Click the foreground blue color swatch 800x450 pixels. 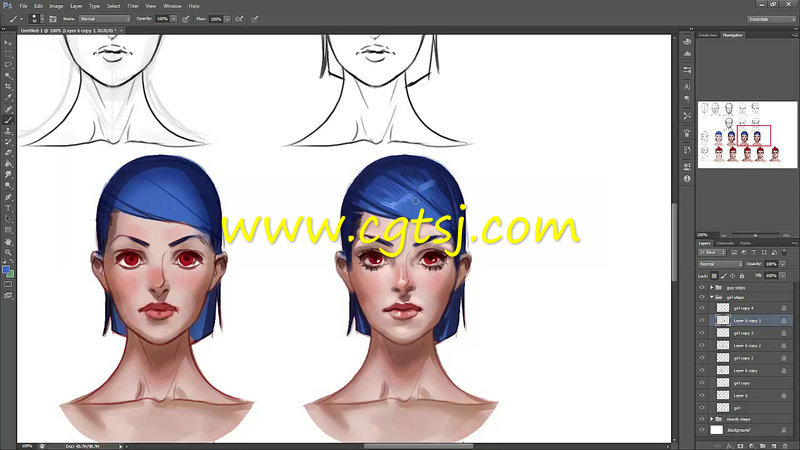coord(6,269)
